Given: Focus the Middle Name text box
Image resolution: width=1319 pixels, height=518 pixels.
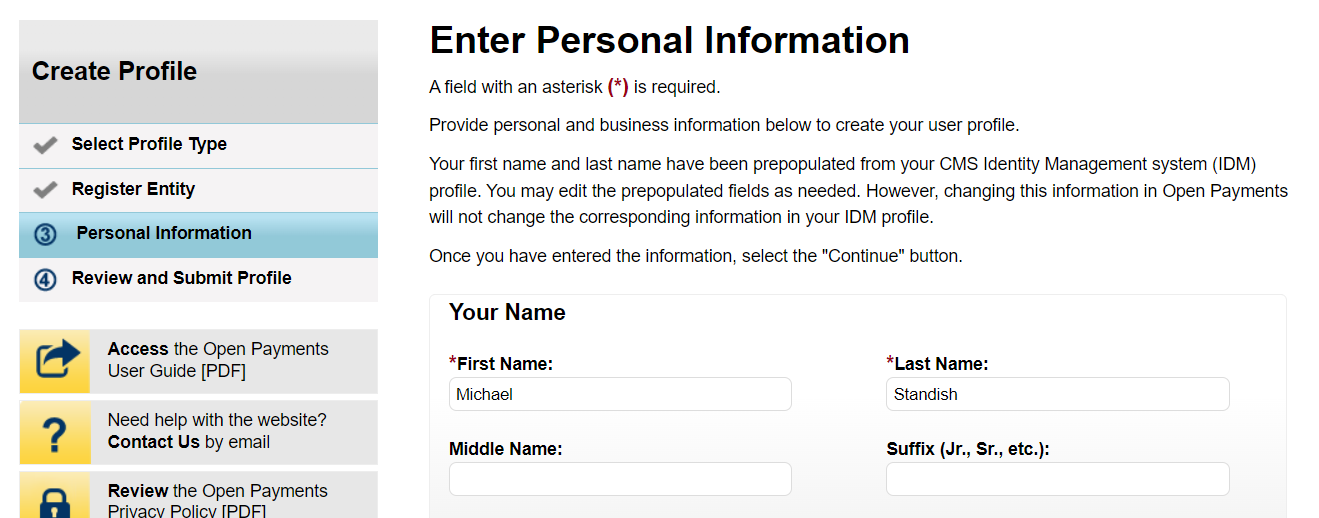Looking at the screenshot, I should pos(620,479).
